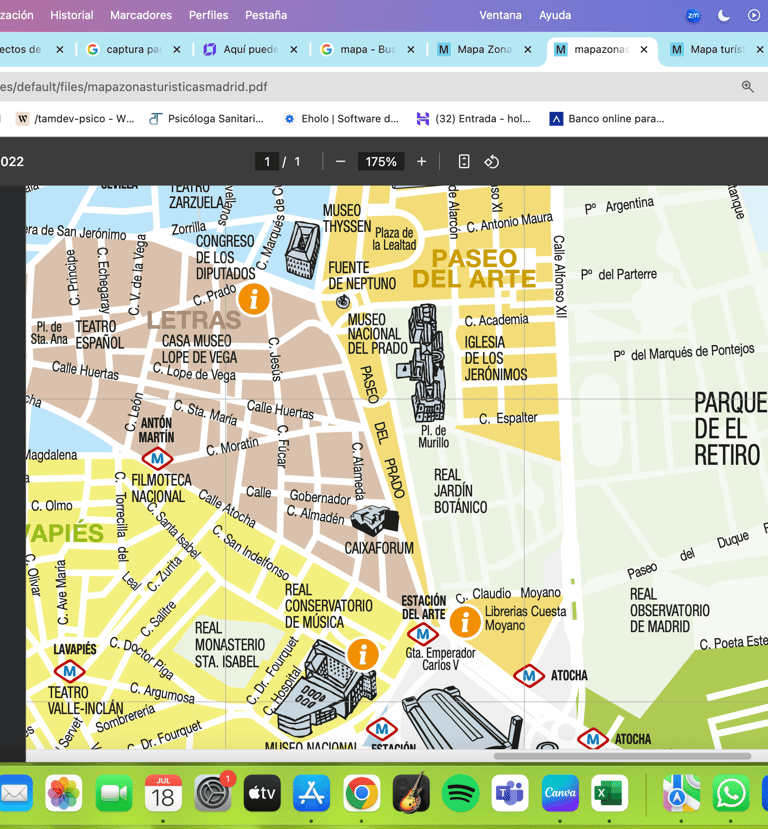Open Maps from the Dock
Viewport: 768px width, 829px height.
click(681, 793)
